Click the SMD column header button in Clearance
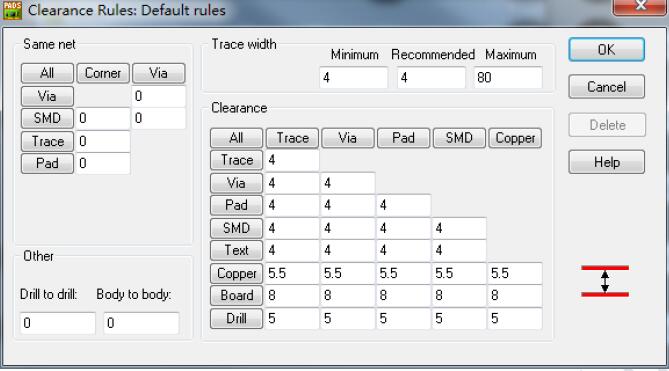669x371 pixels. point(459,138)
